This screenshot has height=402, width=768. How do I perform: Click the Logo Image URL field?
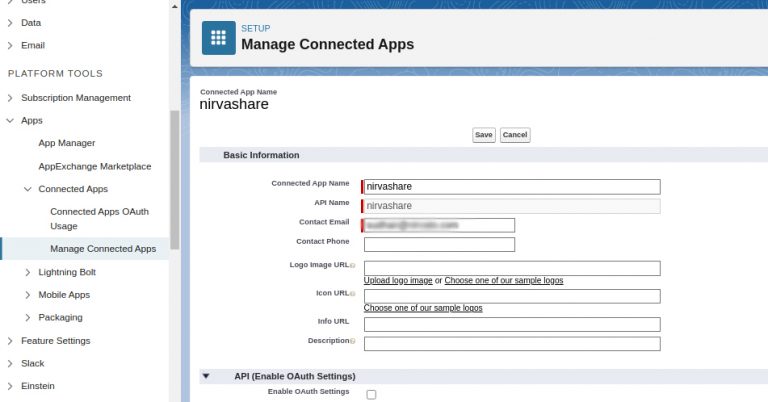tap(512, 268)
